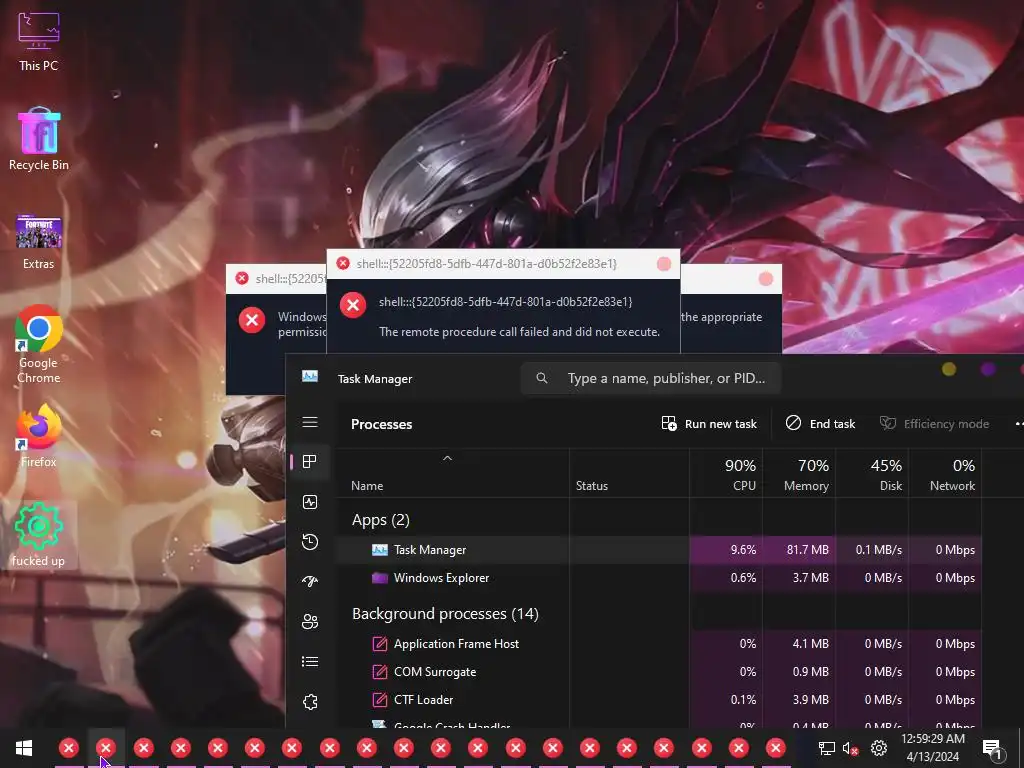Image resolution: width=1024 pixels, height=768 pixels.
Task: Open the gear shortcut named 'fucked up'
Action: click(x=39, y=535)
